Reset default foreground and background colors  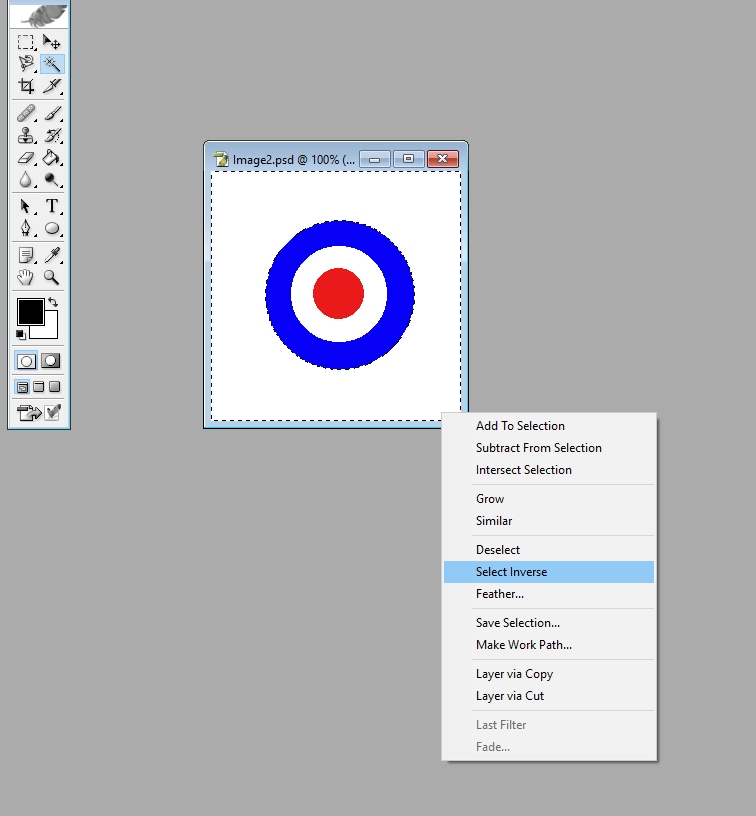[x=20, y=335]
